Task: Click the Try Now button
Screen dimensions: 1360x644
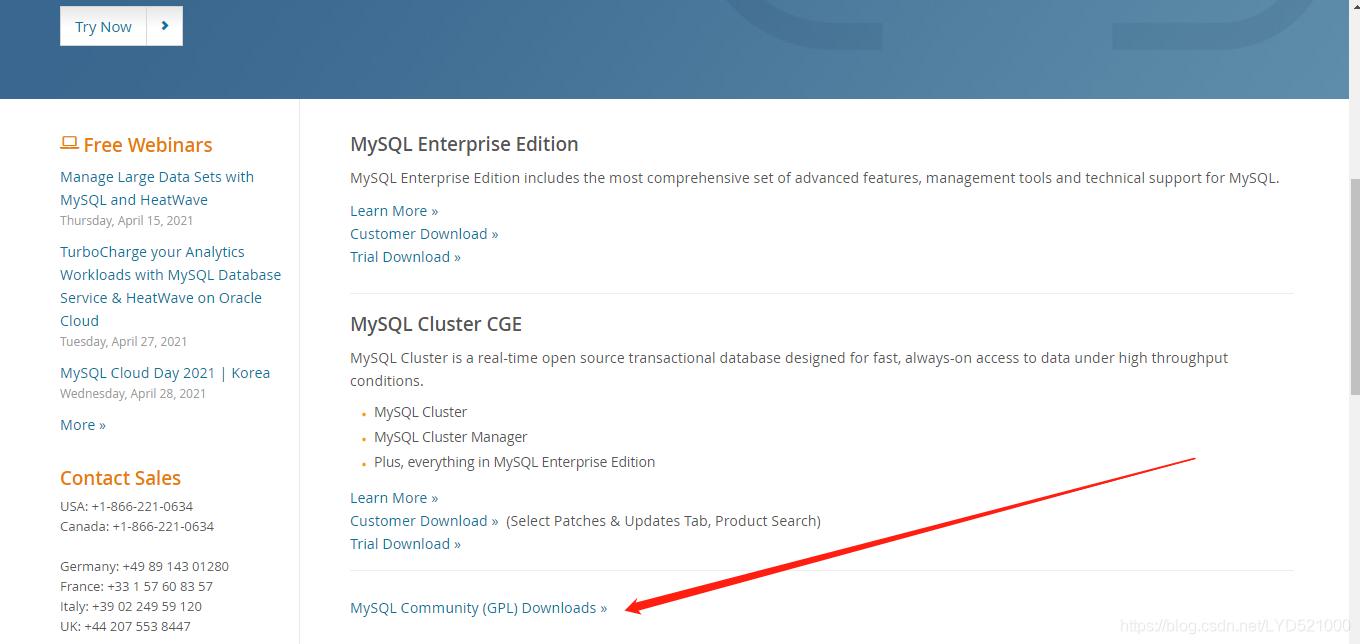Action: click(121, 26)
